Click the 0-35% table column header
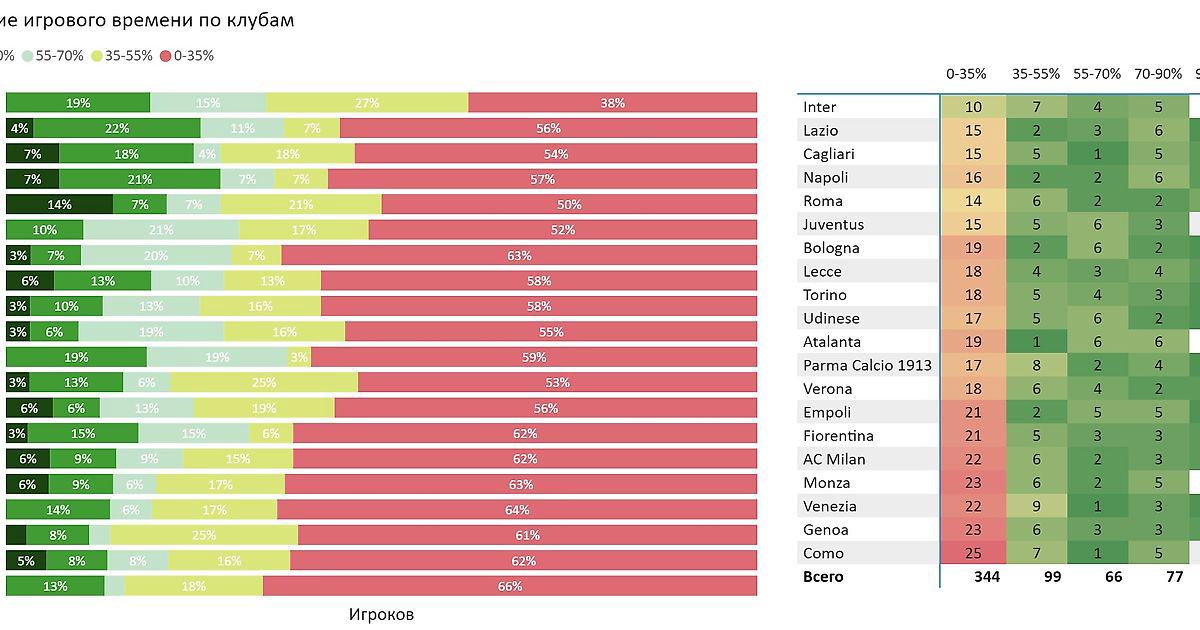The height and width of the screenshot is (630, 1200). coord(966,74)
